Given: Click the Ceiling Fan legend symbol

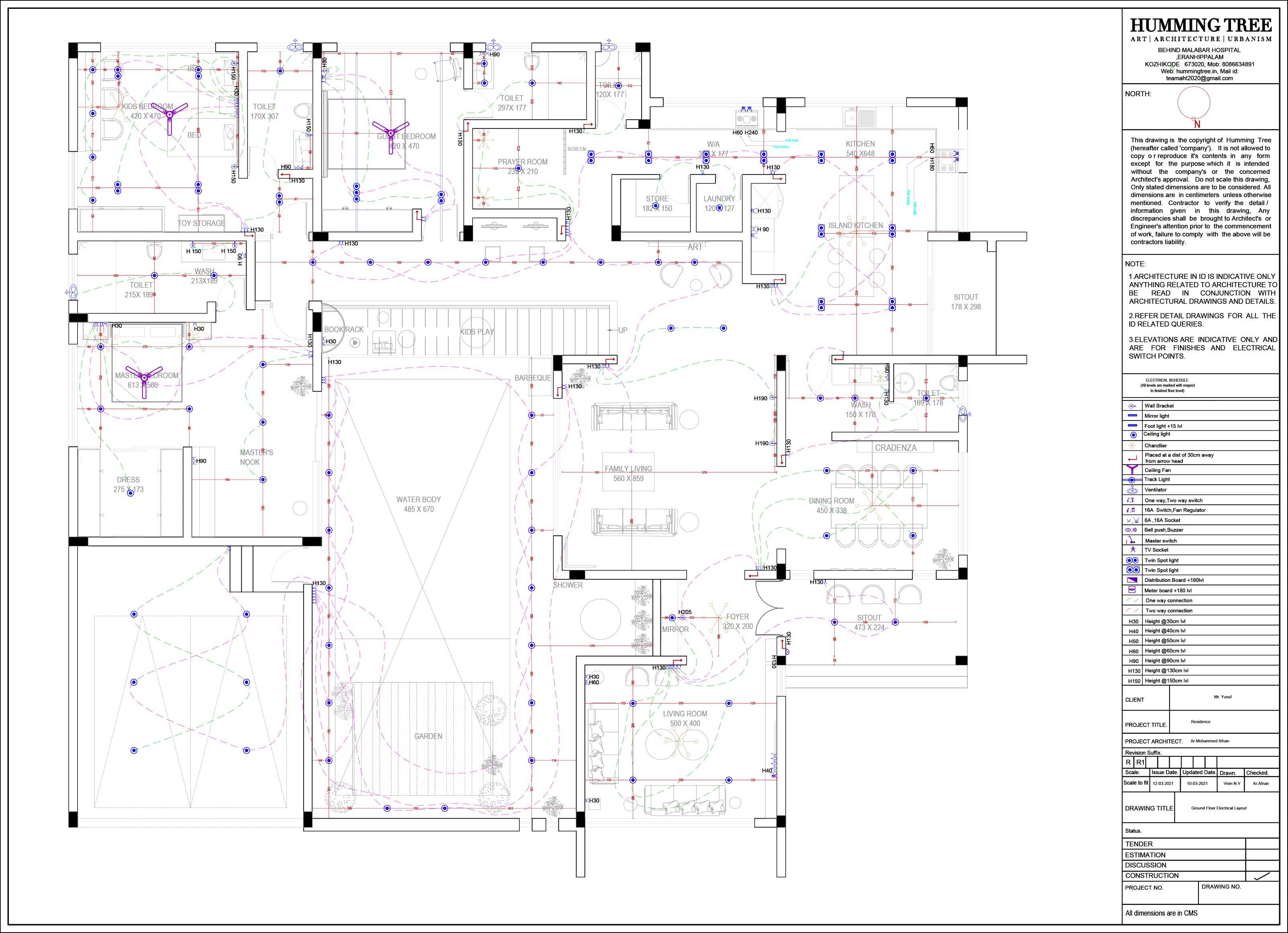Looking at the screenshot, I should click(1132, 470).
